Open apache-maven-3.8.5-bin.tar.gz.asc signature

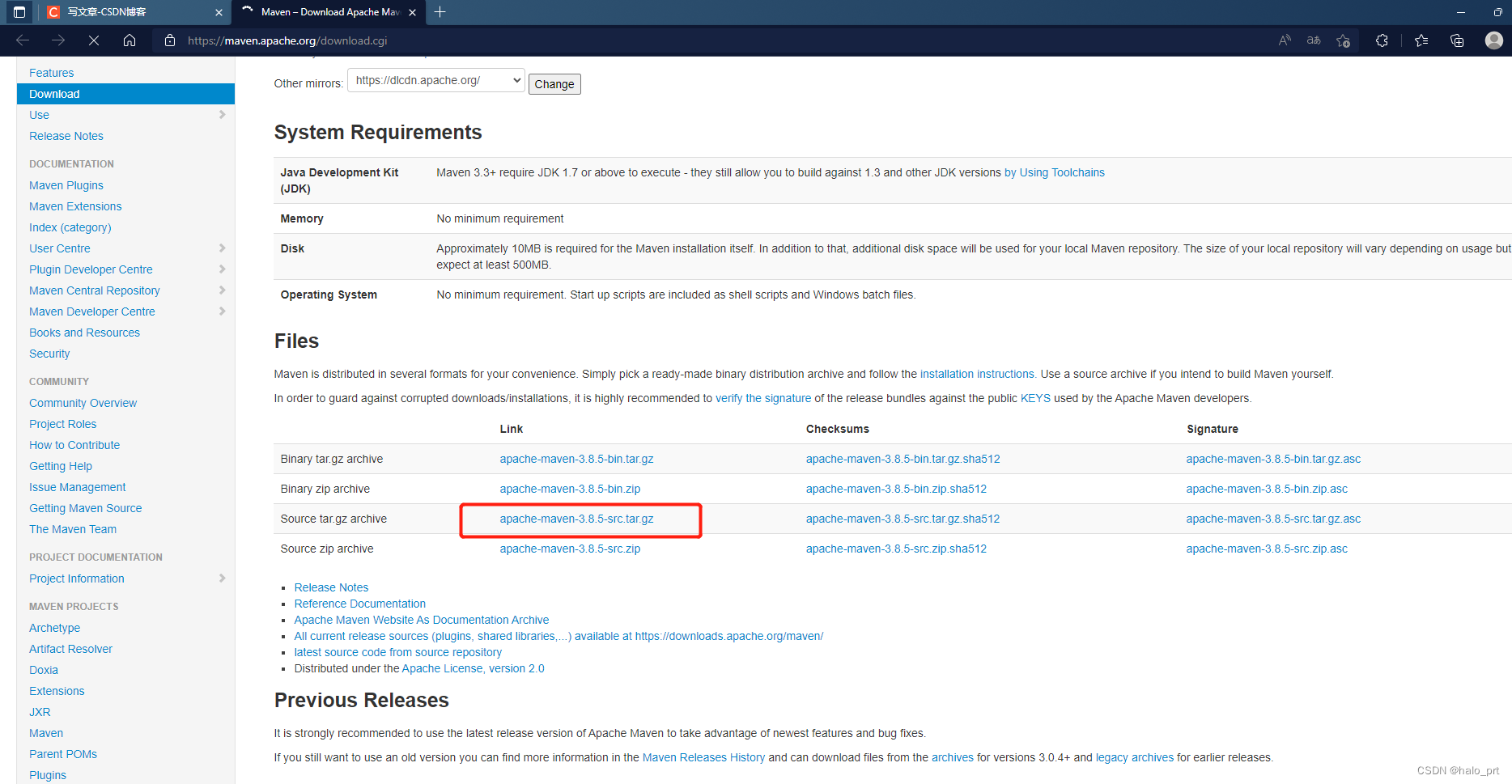1273,459
